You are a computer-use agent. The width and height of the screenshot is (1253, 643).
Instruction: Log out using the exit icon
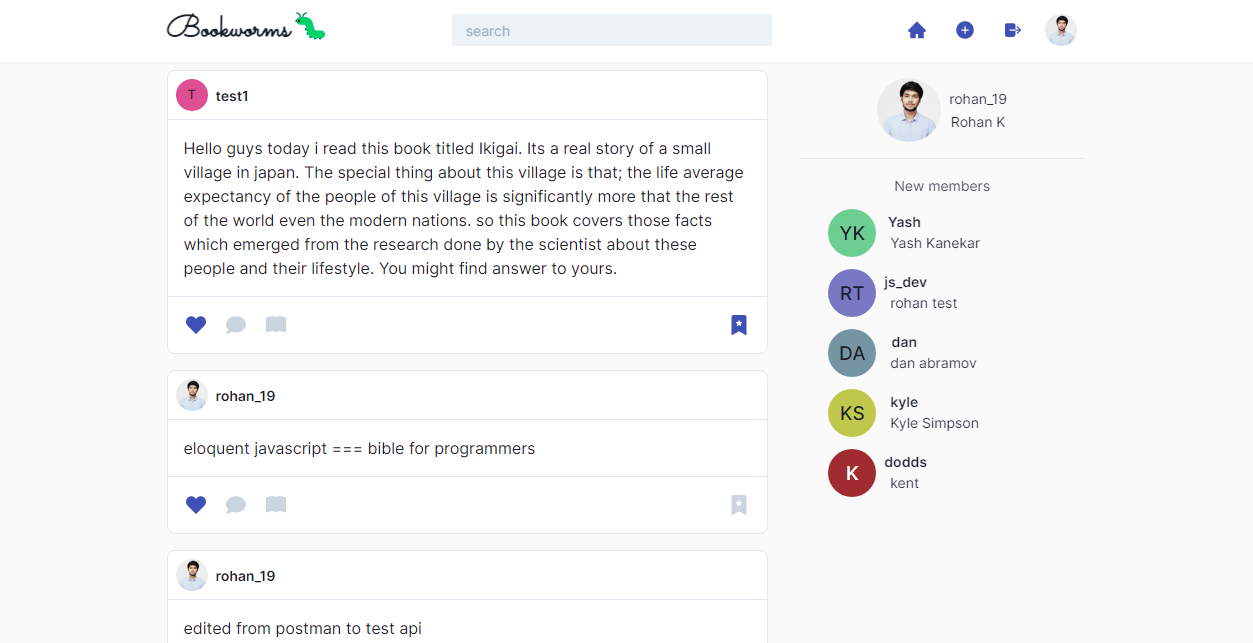pyautogui.click(x=1013, y=31)
